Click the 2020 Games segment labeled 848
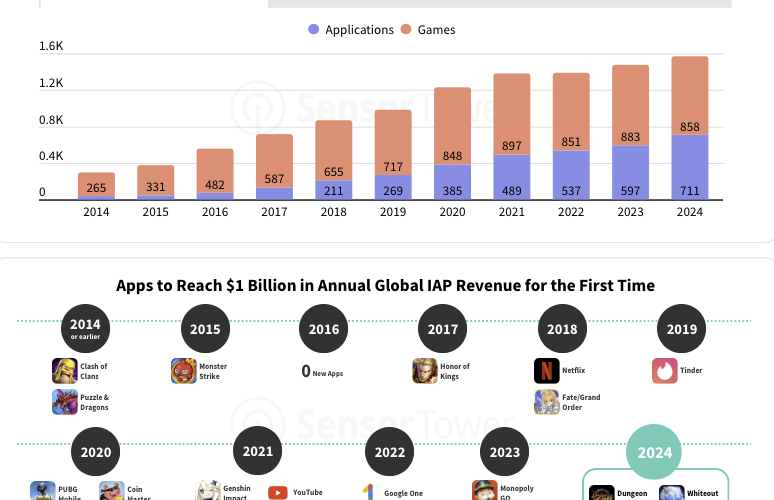The height and width of the screenshot is (500, 774). click(452, 126)
